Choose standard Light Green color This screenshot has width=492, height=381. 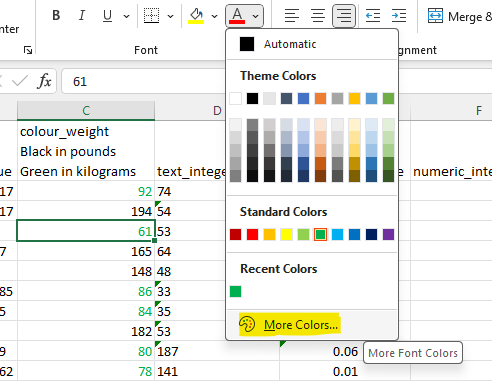[x=303, y=235]
